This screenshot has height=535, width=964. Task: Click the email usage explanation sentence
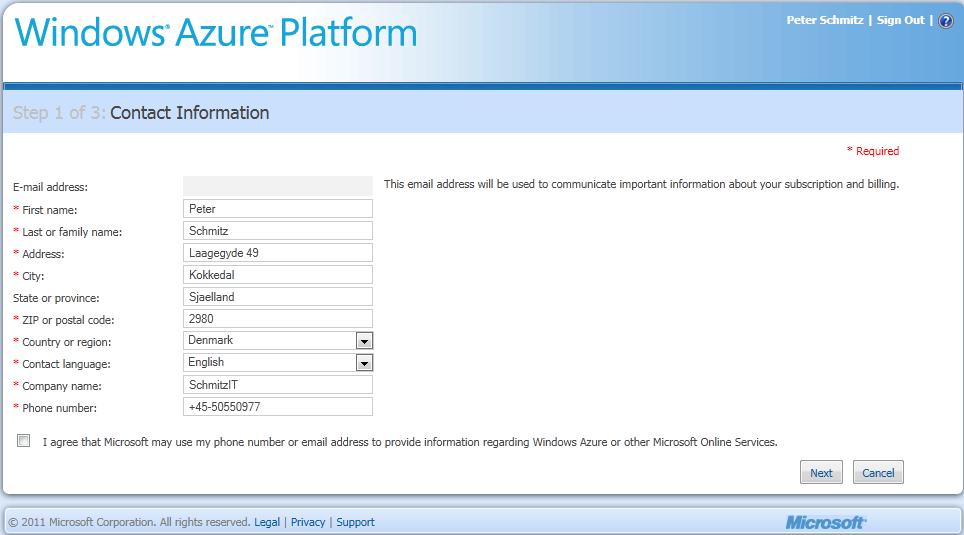click(x=641, y=184)
